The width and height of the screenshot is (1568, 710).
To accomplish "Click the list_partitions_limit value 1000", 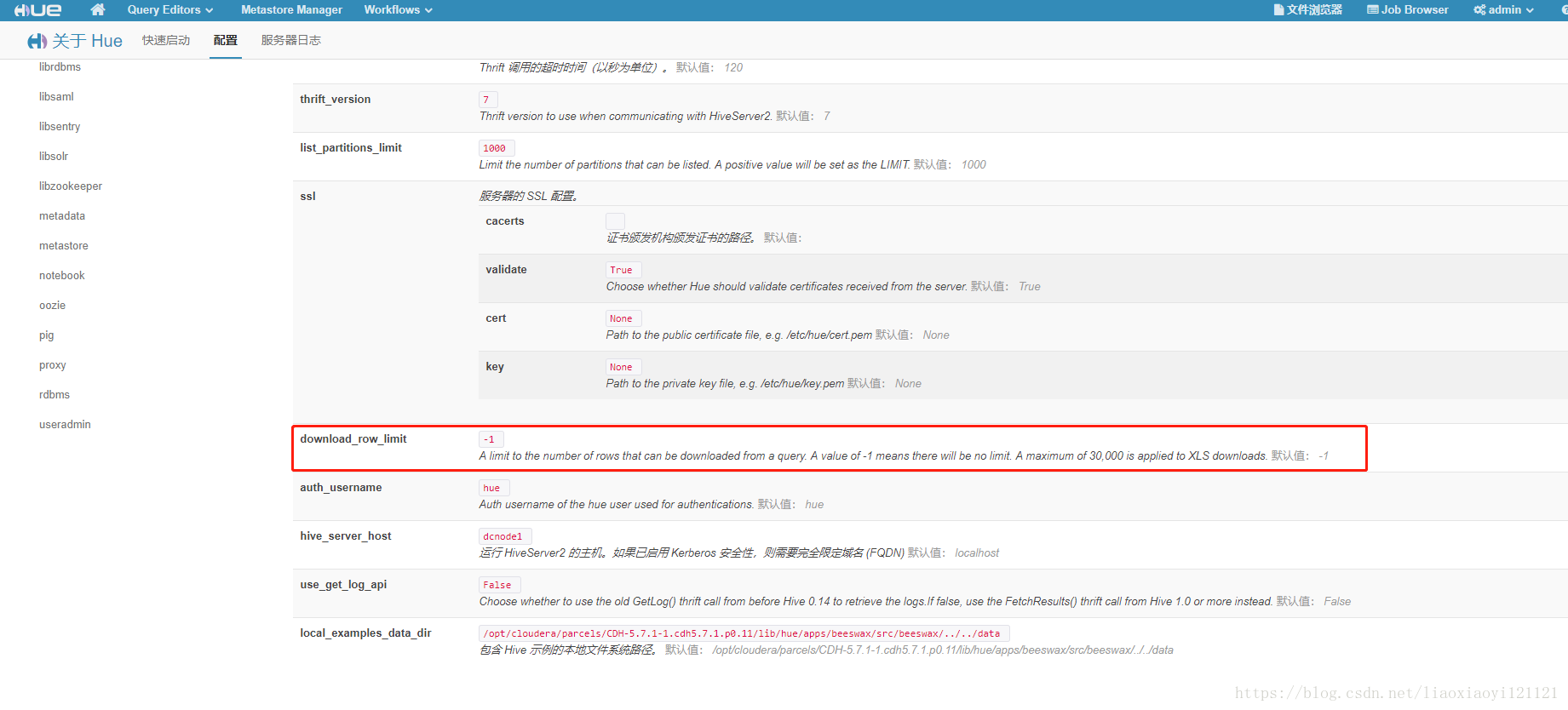I will pos(497,148).
